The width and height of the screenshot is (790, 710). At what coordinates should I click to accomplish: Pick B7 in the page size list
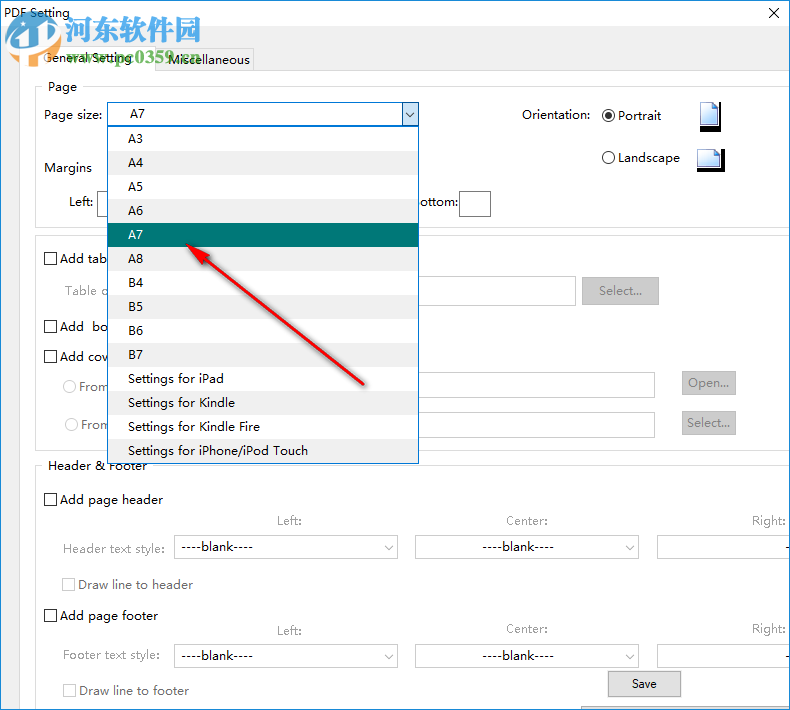point(263,355)
